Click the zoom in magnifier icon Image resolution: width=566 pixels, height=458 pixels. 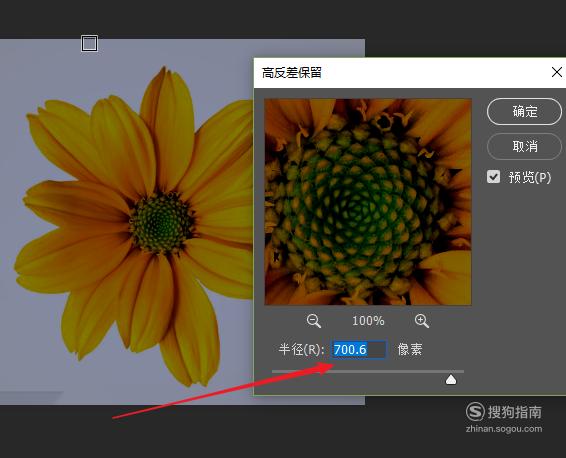click(422, 321)
